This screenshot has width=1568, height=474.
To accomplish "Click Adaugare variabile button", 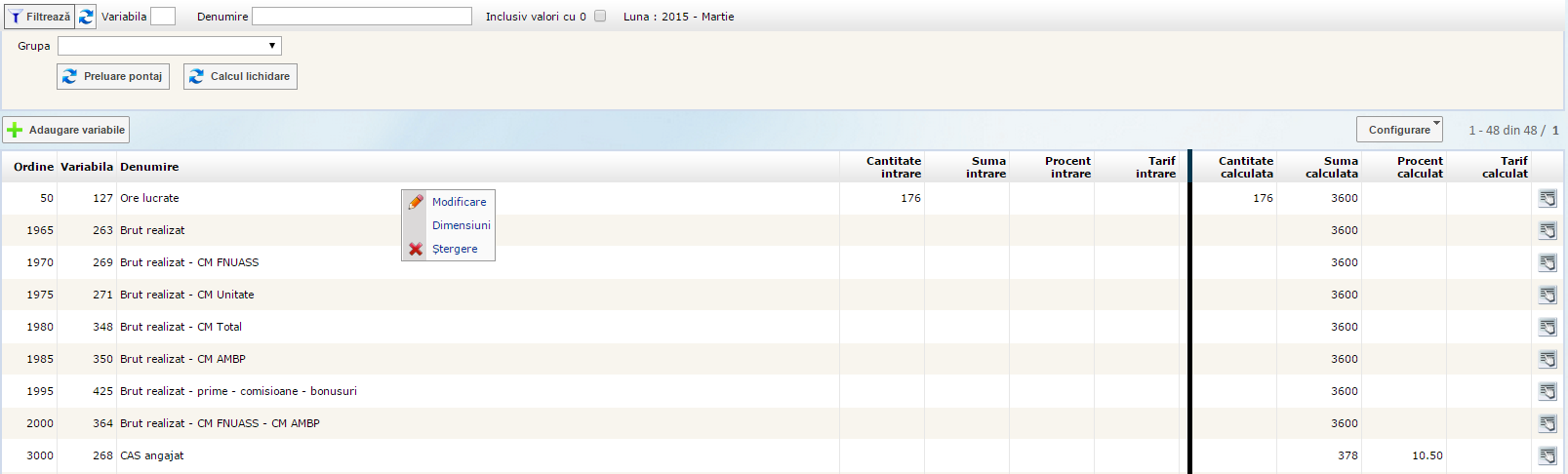I will tap(66, 130).
